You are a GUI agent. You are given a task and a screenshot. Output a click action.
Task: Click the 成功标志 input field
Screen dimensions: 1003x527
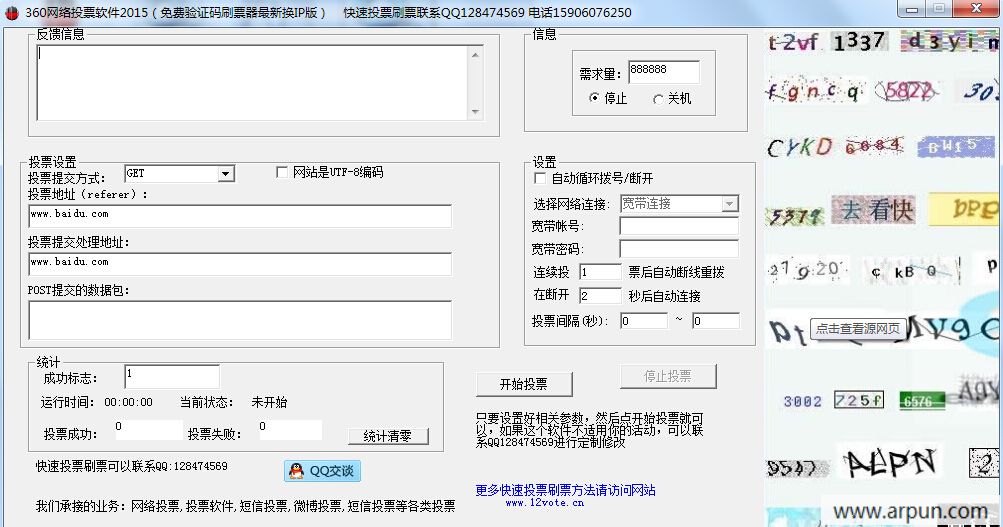click(171, 376)
